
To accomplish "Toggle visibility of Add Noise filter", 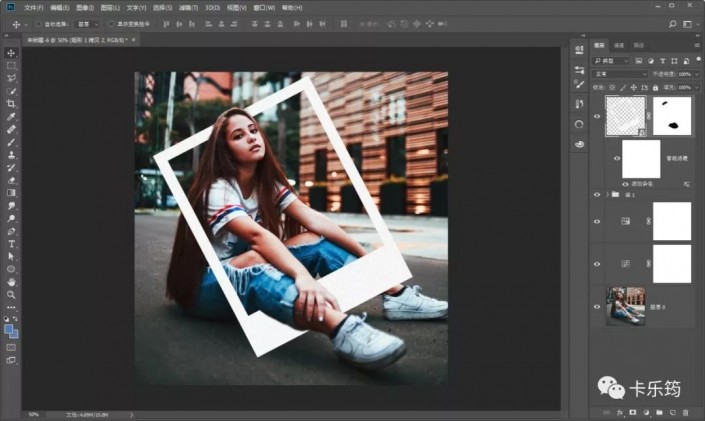I will click(625, 184).
